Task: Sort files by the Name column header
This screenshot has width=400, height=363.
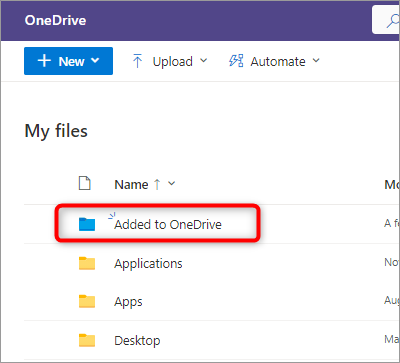Action: coord(131,184)
